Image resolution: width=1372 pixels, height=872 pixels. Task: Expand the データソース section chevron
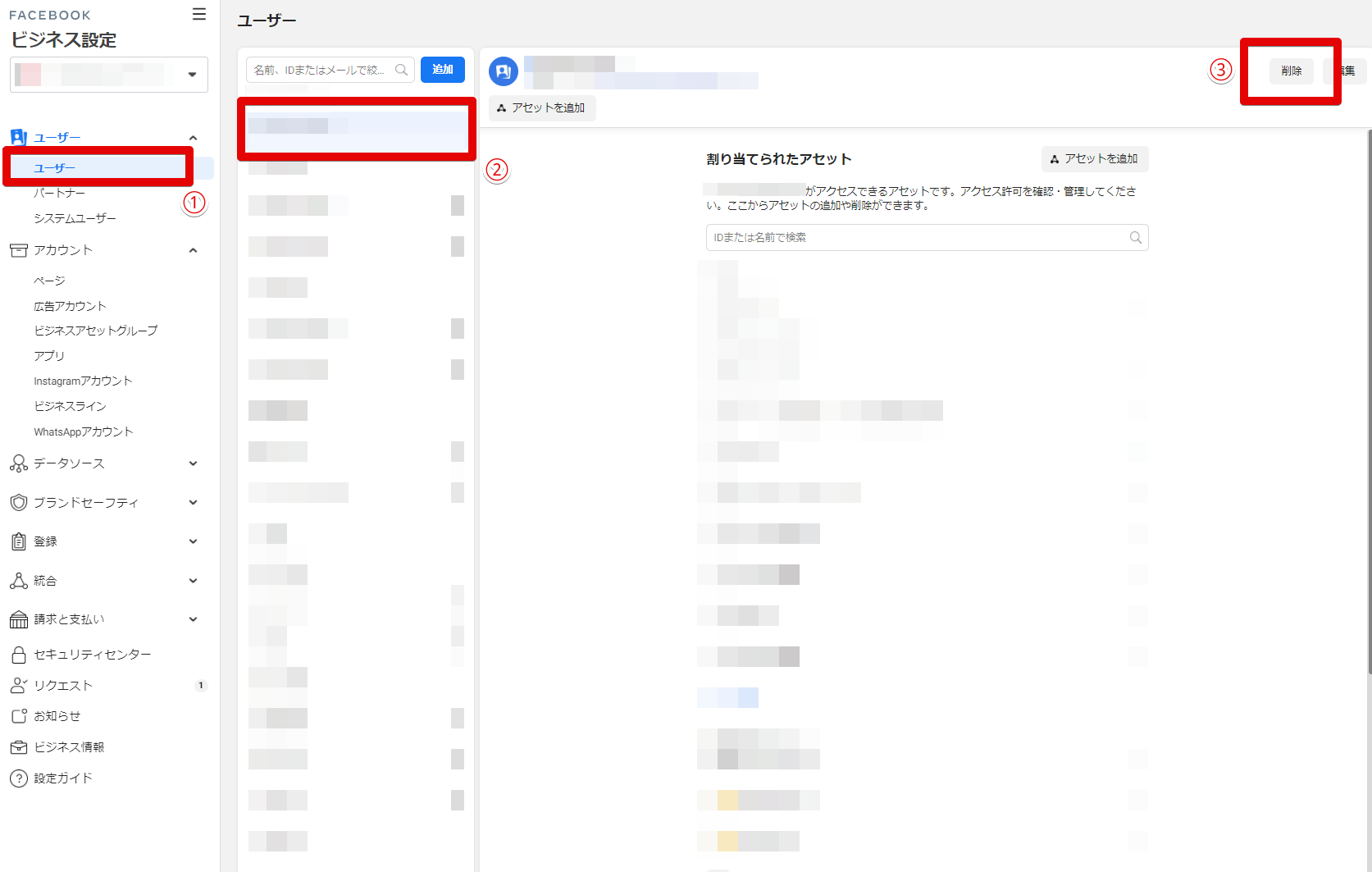(193, 463)
